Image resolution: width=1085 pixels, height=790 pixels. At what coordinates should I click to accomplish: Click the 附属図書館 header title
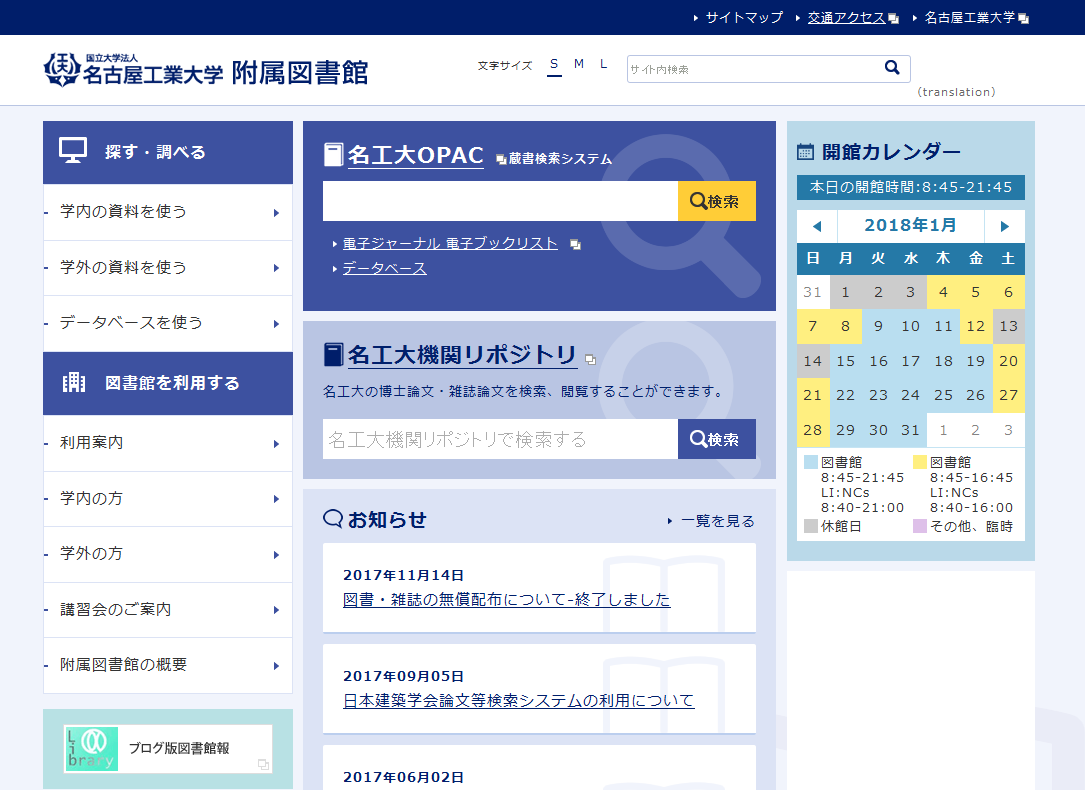[x=300, y=73]
